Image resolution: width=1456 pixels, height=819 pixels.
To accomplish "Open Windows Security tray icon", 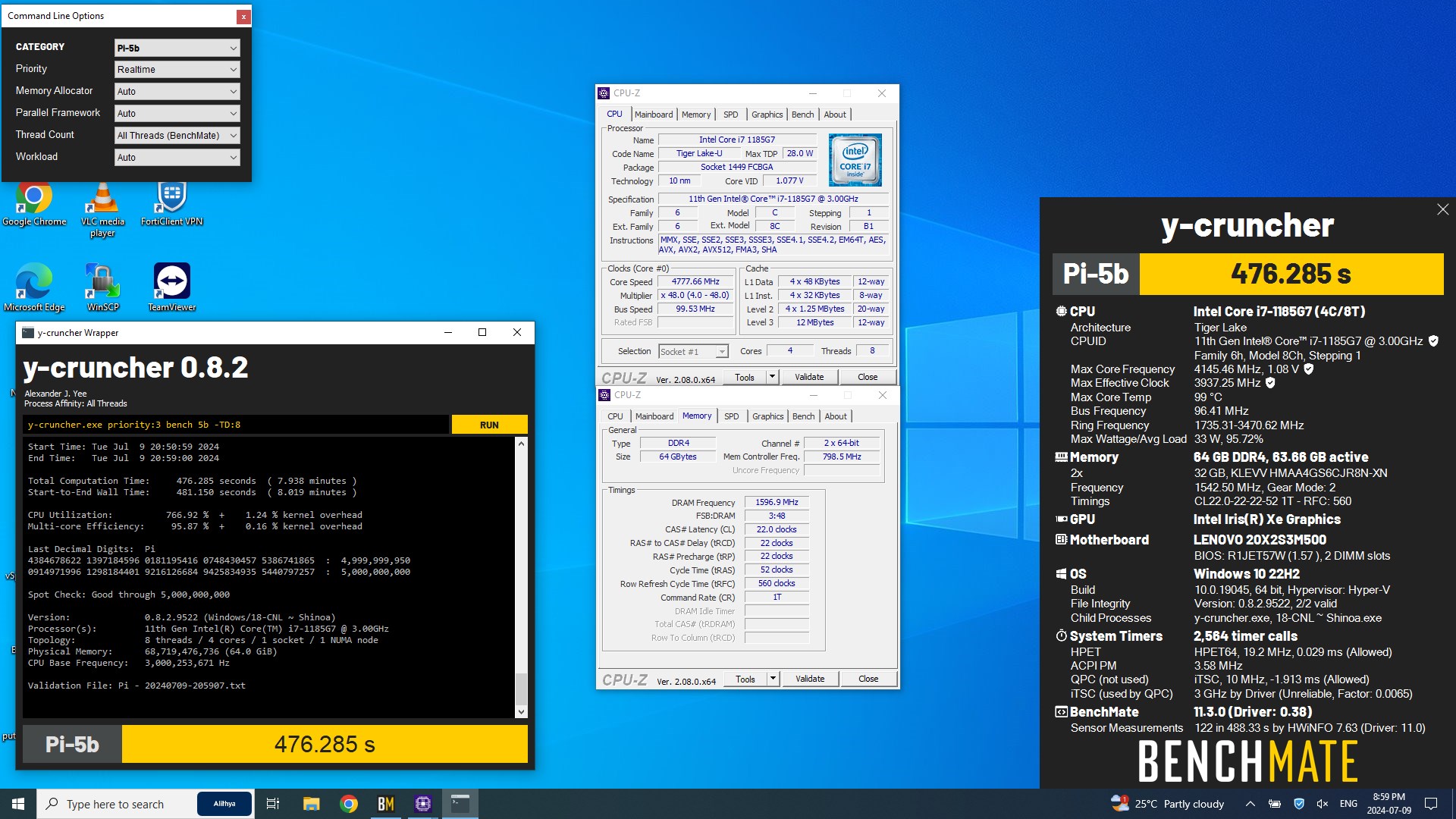I will point(1299,804).
